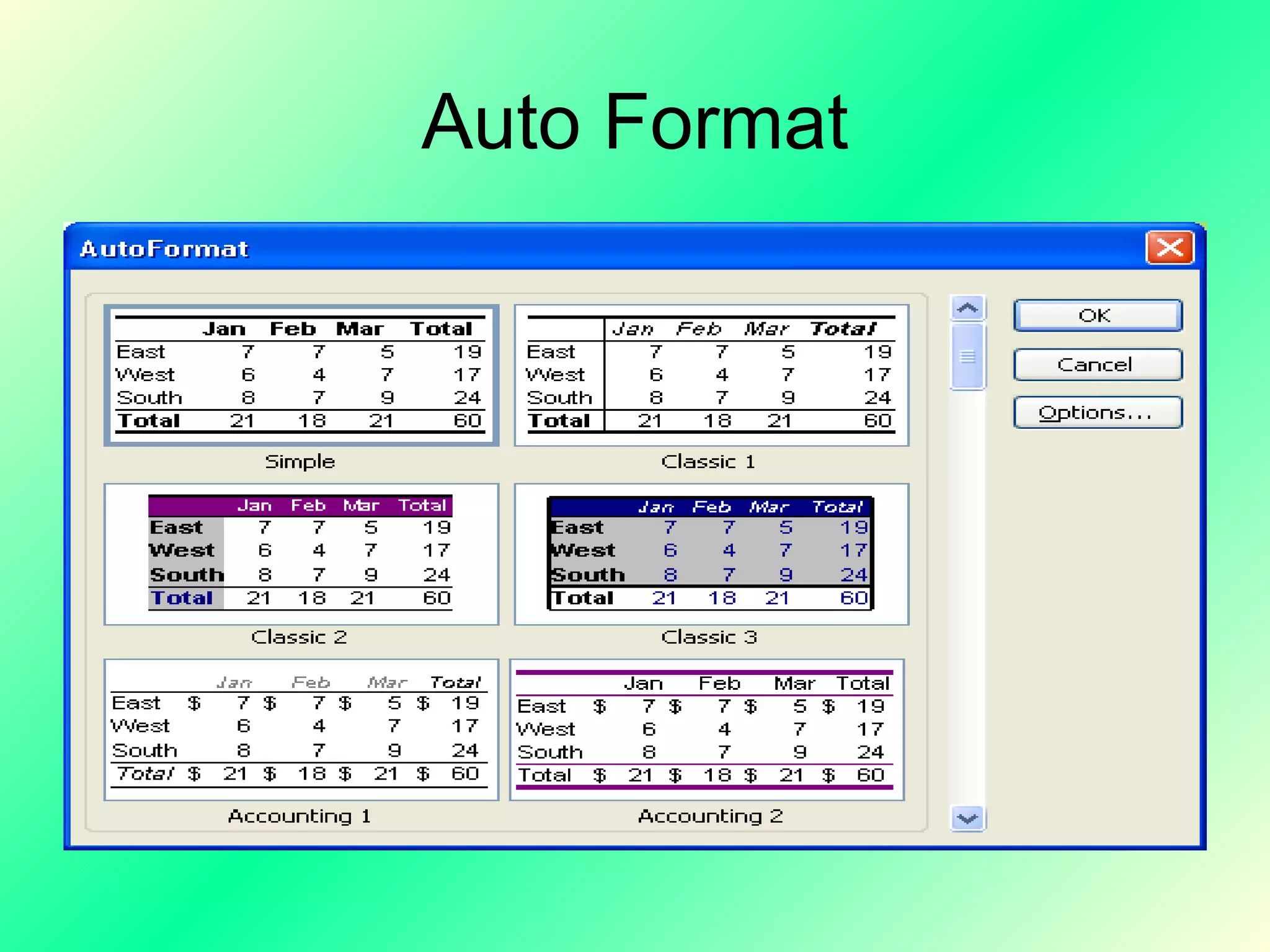Click the 'Auto Format' slide heading
The height and width of the screenshot is (952, 1270).
634,121
